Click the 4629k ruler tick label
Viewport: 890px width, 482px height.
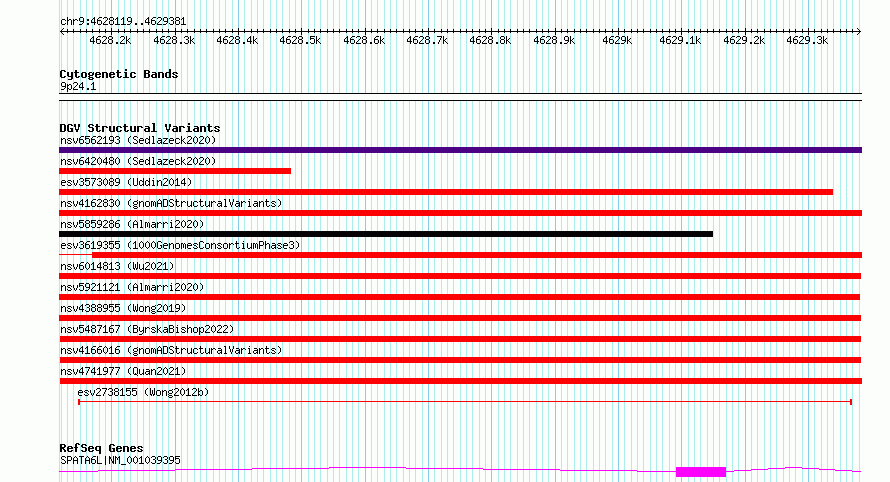point(616,40)
